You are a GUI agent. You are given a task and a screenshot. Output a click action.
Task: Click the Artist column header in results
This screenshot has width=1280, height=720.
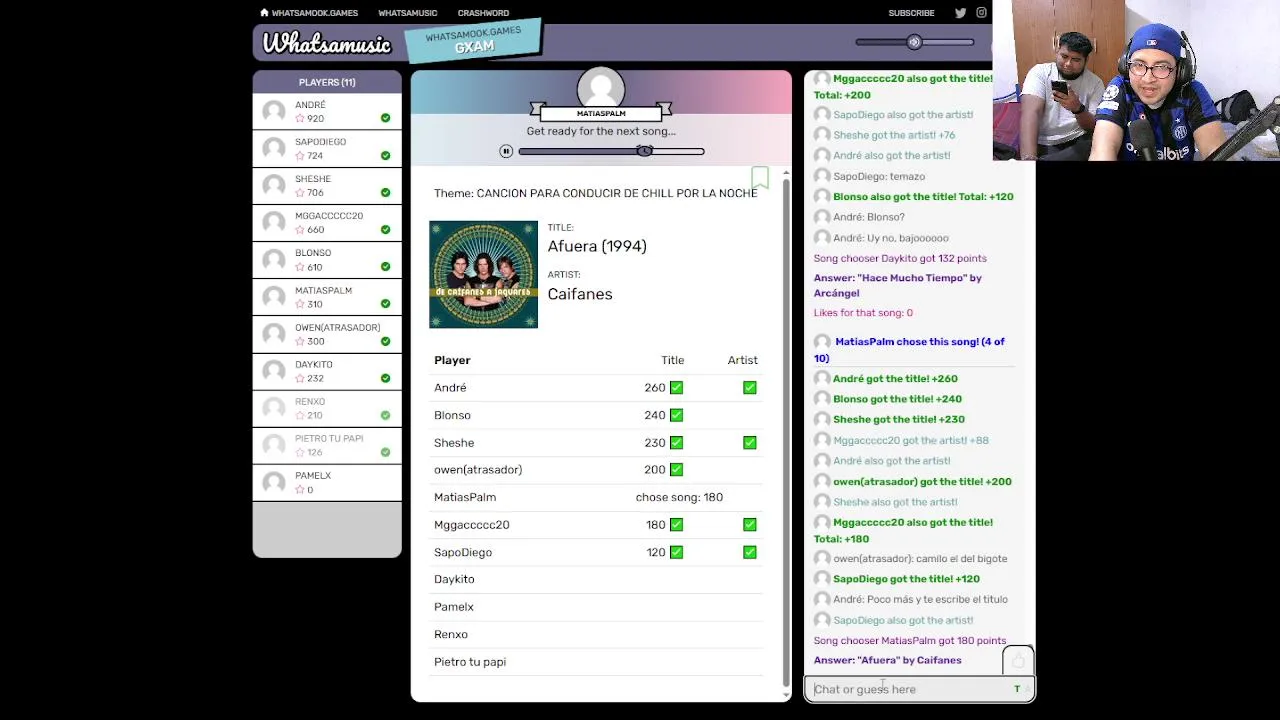point(742,360)
